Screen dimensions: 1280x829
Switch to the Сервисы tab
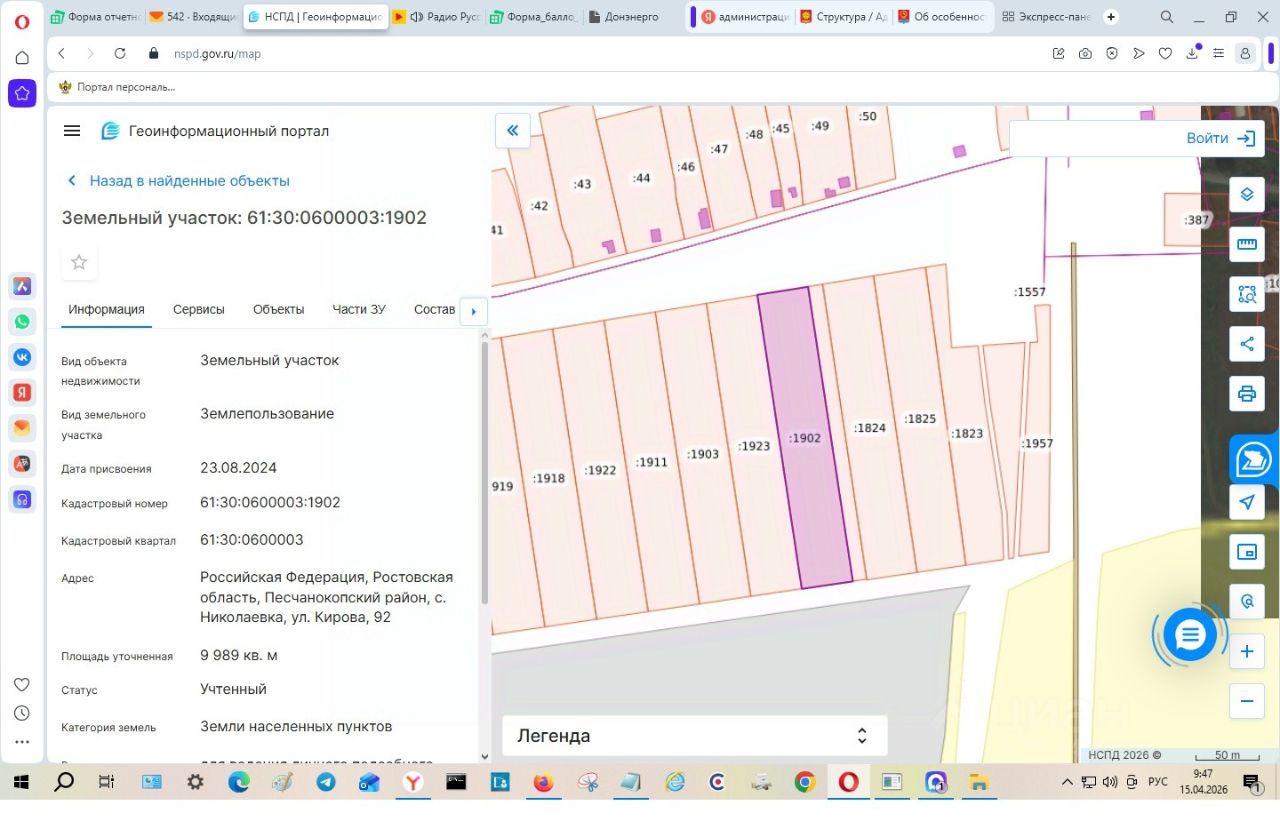pos(198,310)
